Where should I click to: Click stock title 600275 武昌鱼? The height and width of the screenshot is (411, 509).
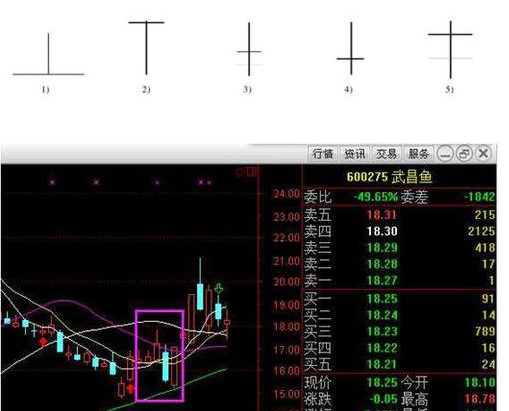click(389, 177)
